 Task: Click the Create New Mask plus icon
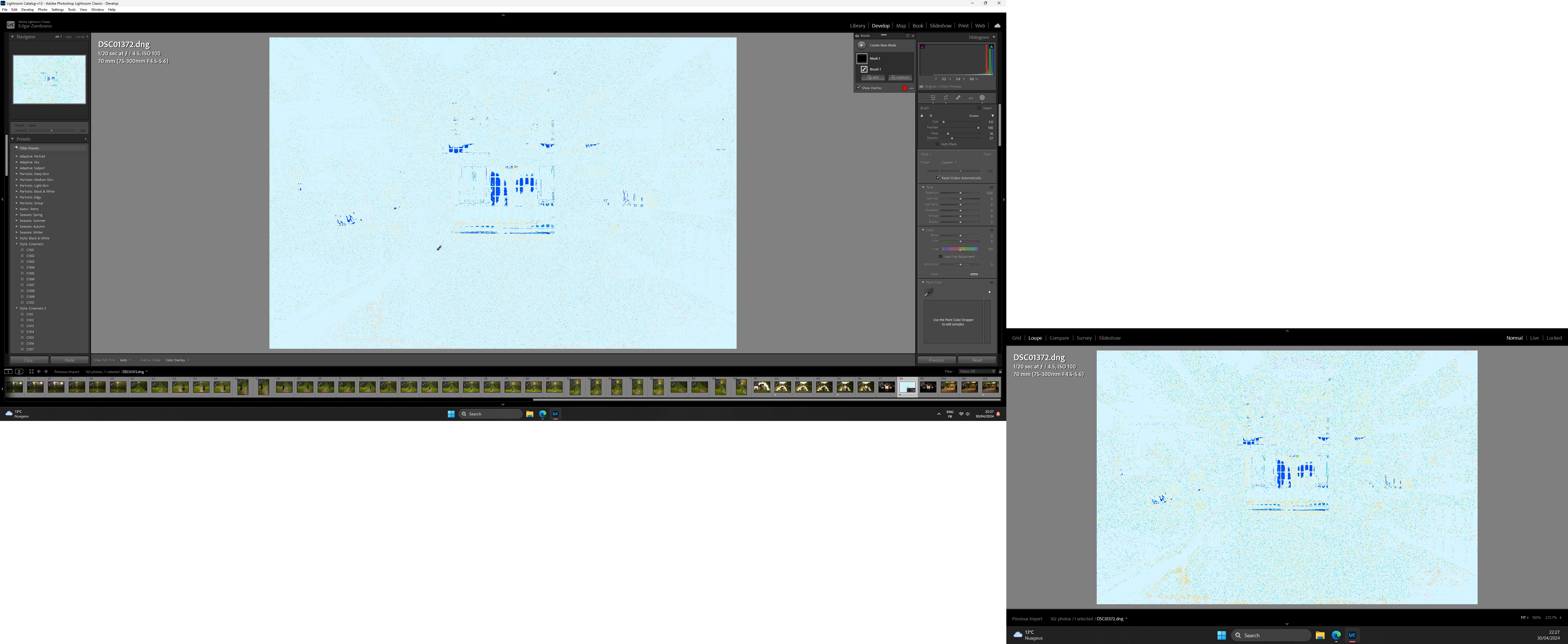[x=861, y=45]
